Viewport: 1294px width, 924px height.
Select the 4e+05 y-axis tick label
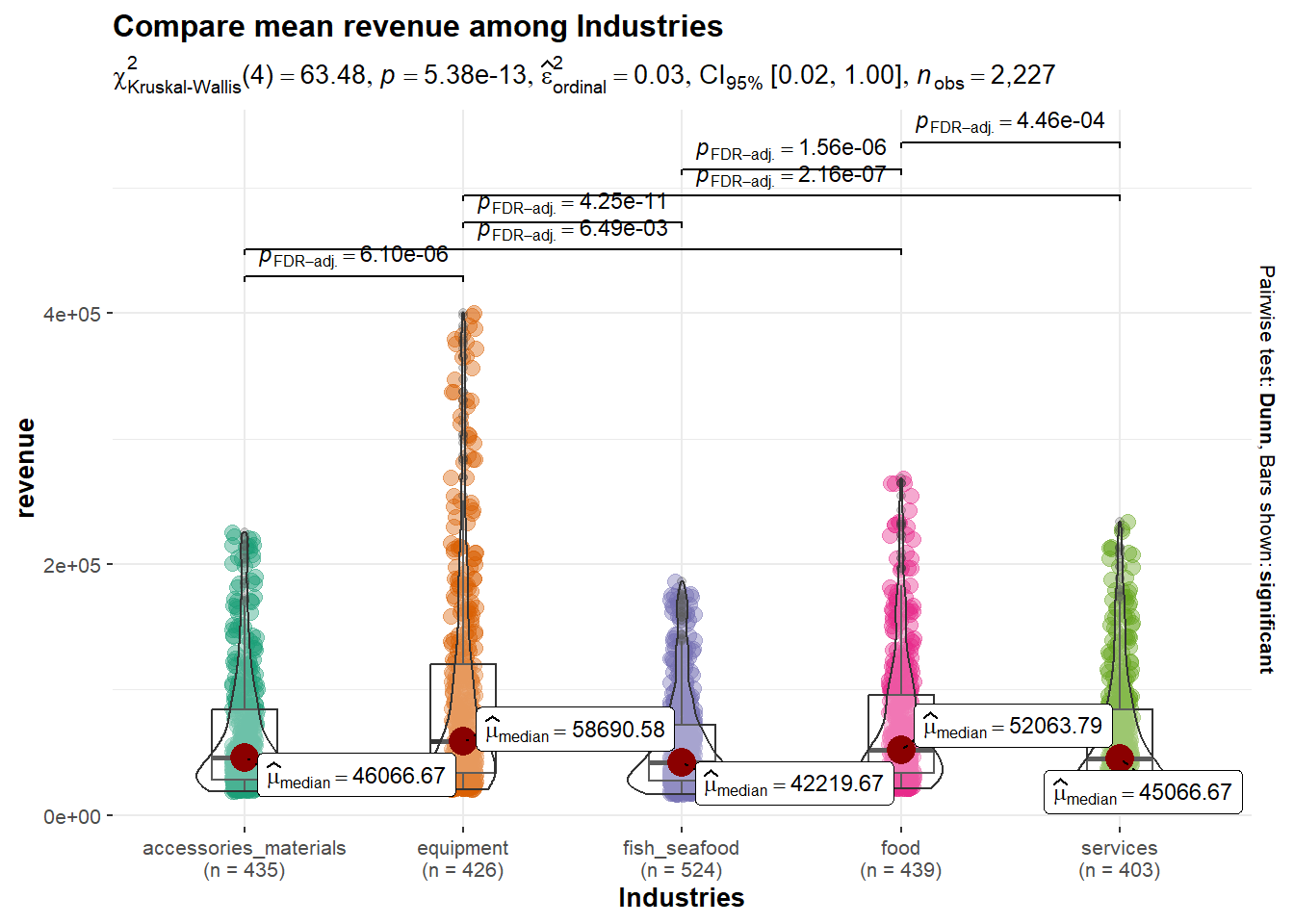point(71,314)
